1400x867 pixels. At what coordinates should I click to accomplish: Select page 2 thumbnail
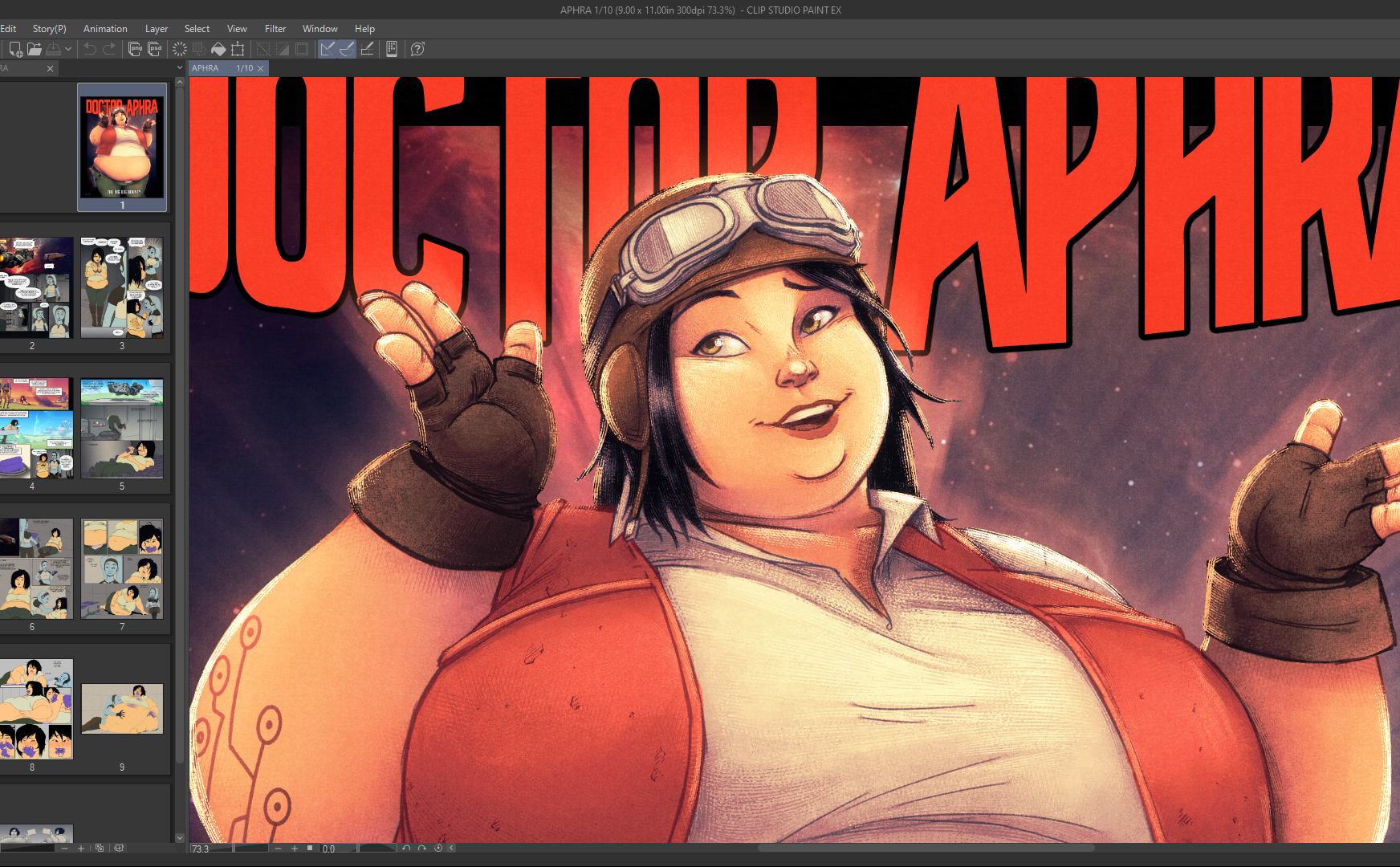36,287
